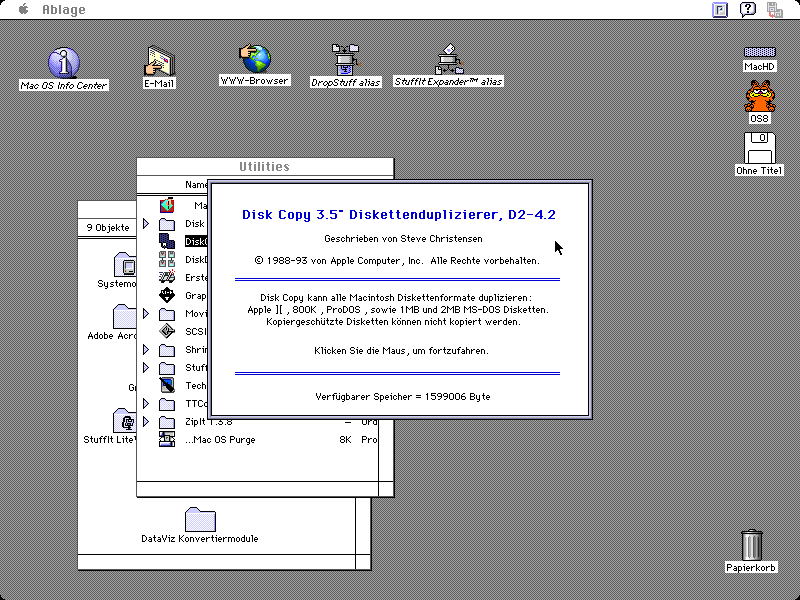Click the resize box of back window
This screenshot has width=800, height=600.
363,562
